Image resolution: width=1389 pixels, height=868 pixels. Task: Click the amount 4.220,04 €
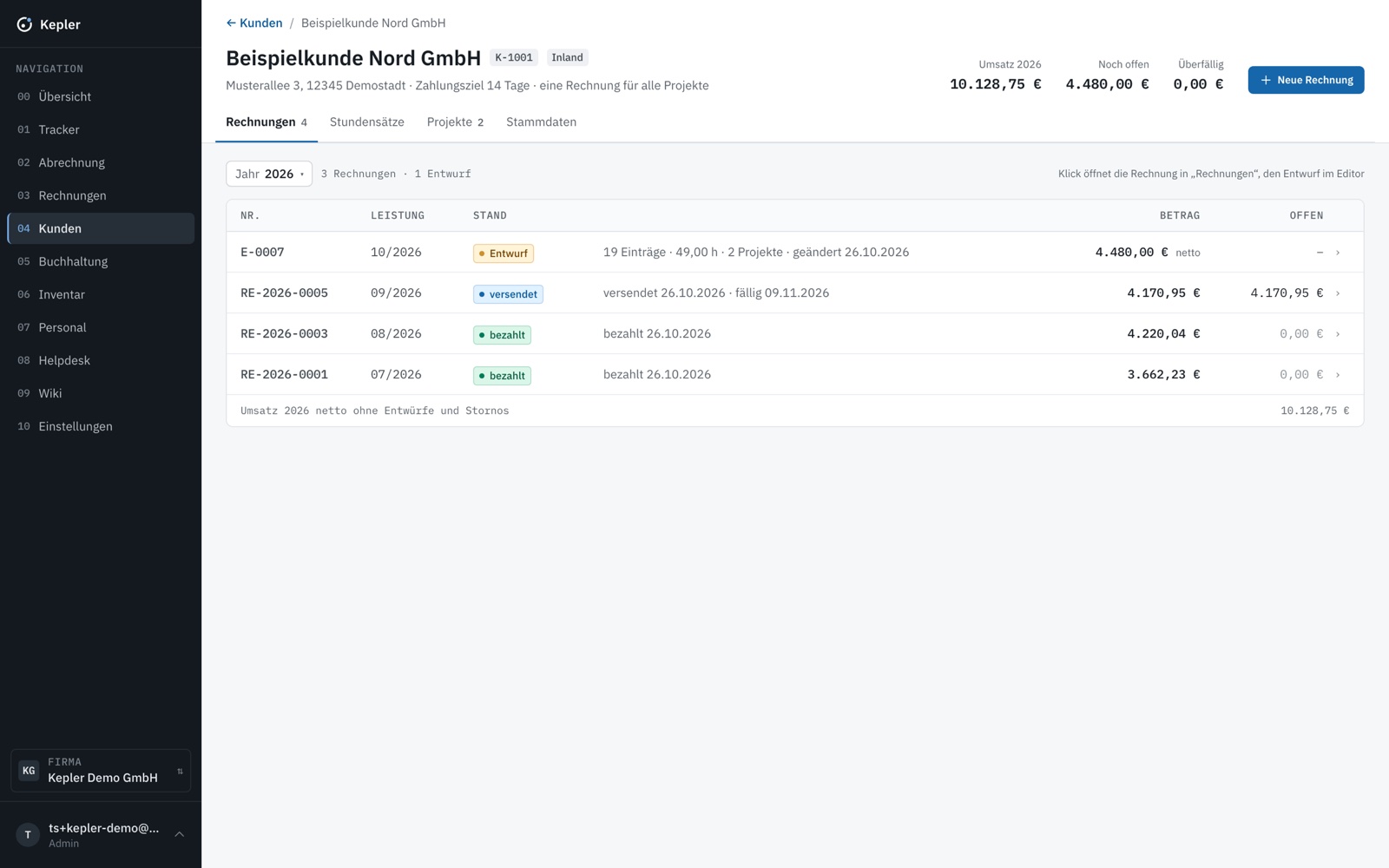tap(1163, 334)
